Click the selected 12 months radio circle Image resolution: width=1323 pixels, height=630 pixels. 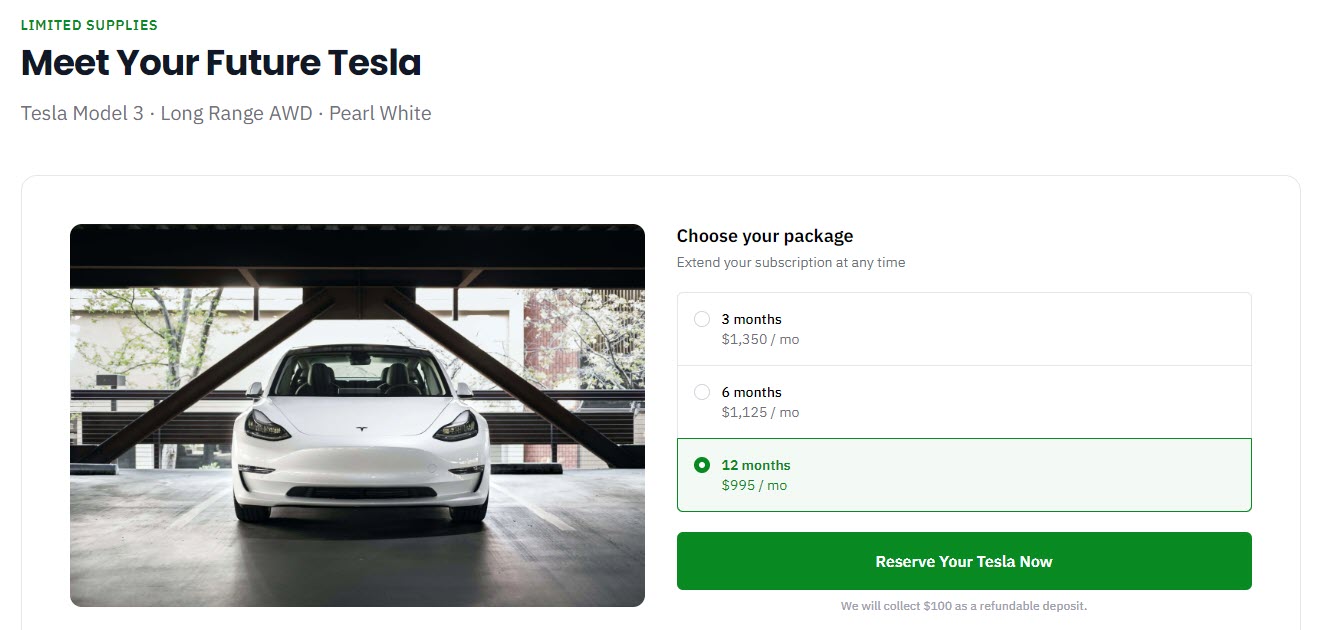click(x=702, y=465)
